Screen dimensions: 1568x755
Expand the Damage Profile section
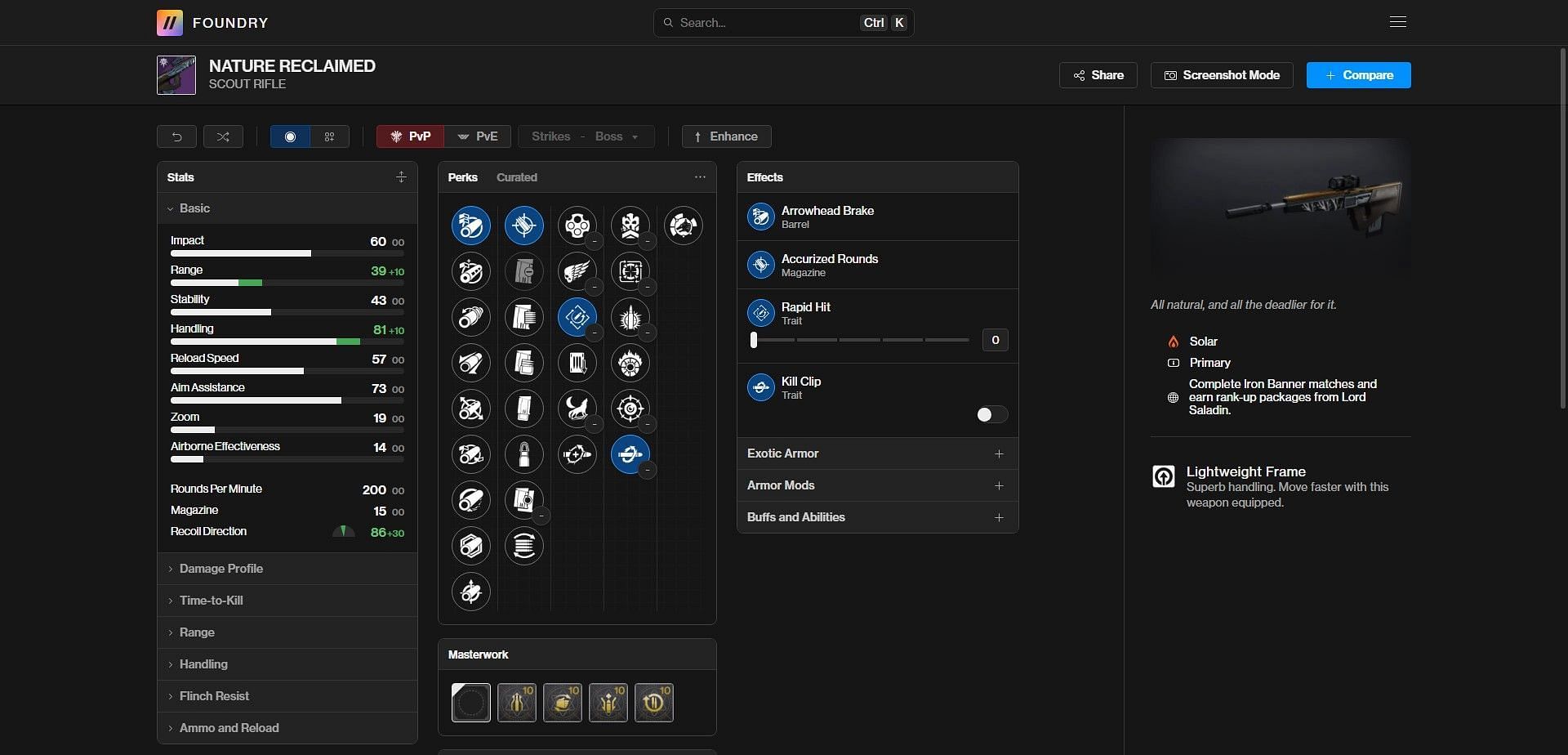point(287,569)
